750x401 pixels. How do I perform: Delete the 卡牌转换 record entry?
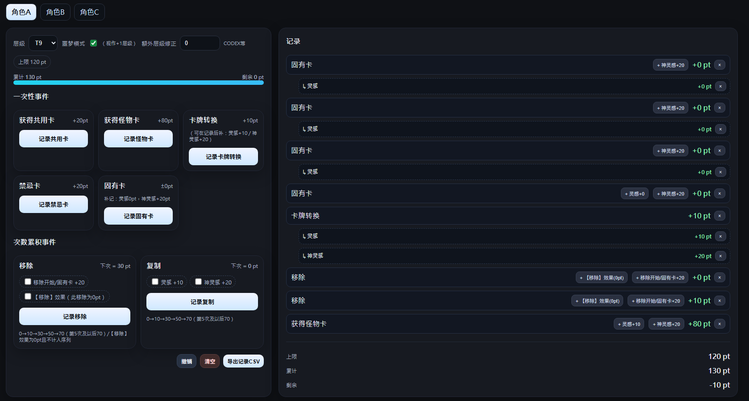coord(720,216)
